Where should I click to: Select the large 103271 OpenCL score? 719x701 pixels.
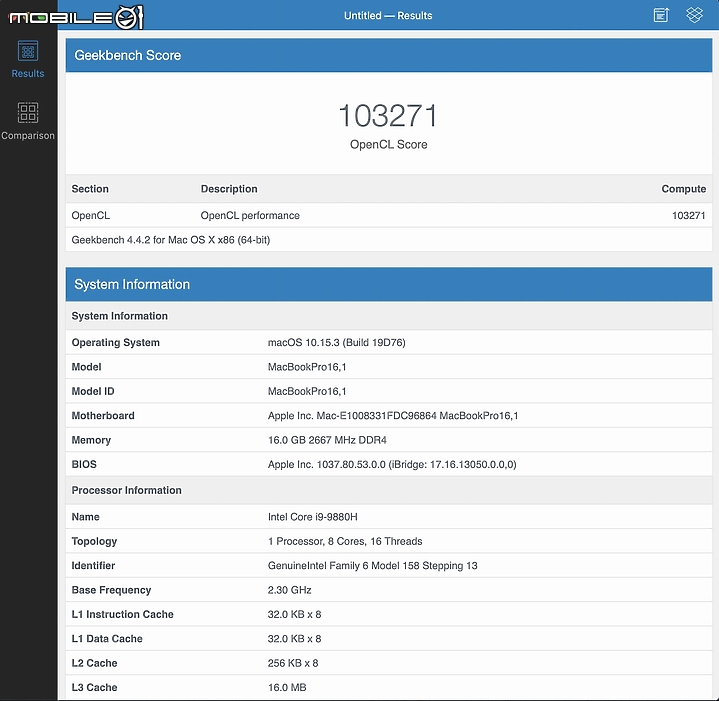click(x=388, y=115)
